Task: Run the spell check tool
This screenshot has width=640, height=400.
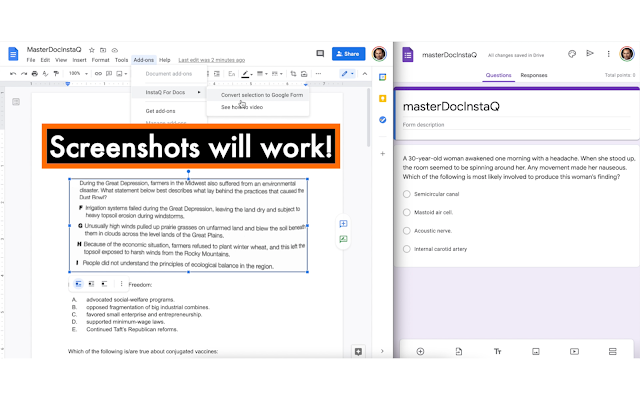Action: pyautogui.click(x=45, y=74)
